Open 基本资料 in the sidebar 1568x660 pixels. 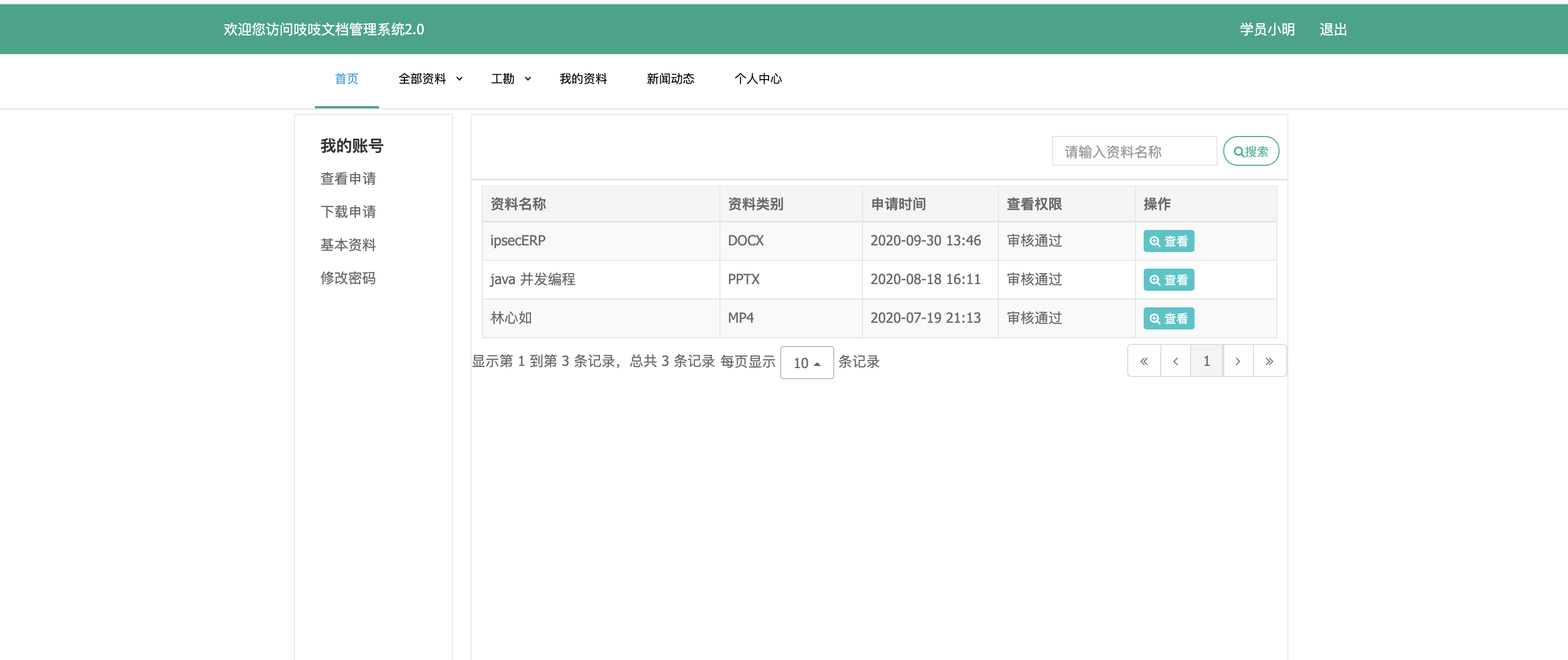pos(348,245)
